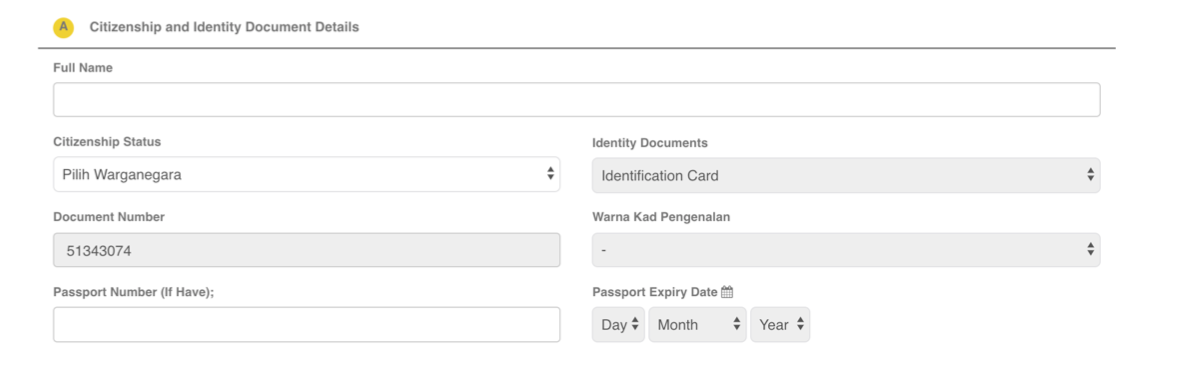The width and height of the screenshot is (1178, 382).
Task: Click the Passport Number (If Have) label
Action: (x=134, y=292)
